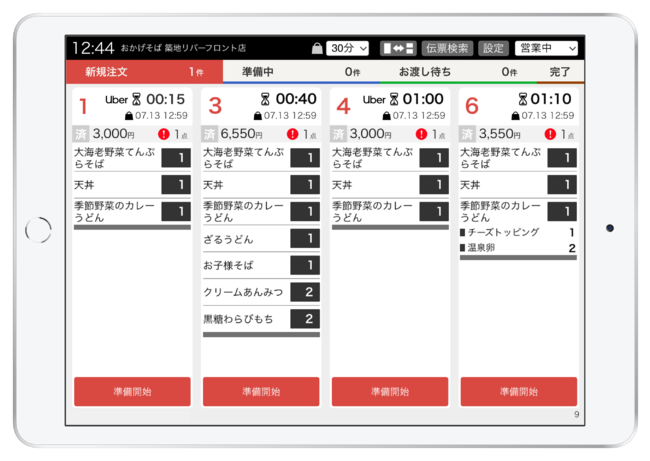Click the red alert icon on order 3
The height and width of the screenshot is (461, 650).
pos(292,134)
